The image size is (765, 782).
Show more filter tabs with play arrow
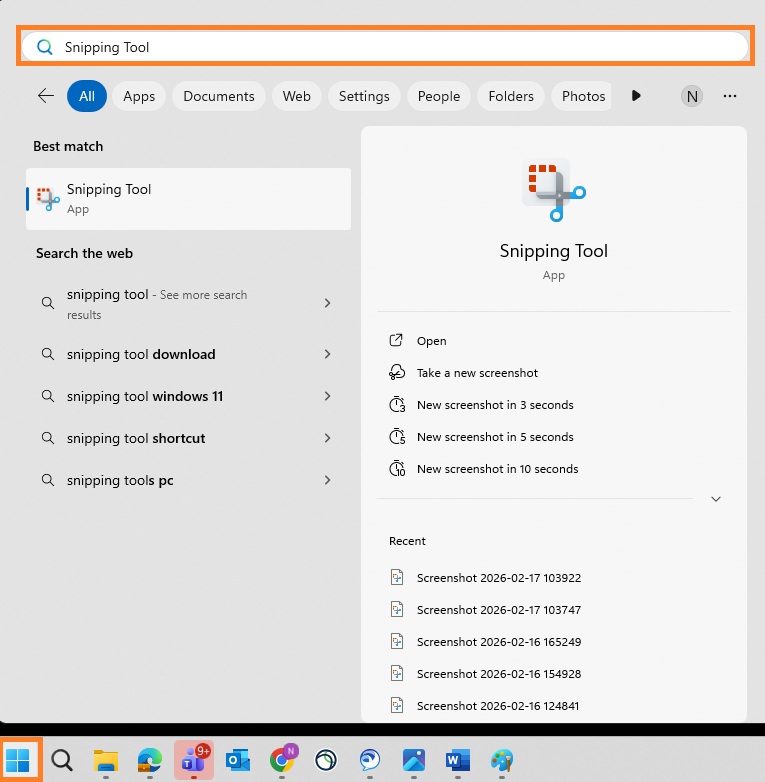point(636,96)
